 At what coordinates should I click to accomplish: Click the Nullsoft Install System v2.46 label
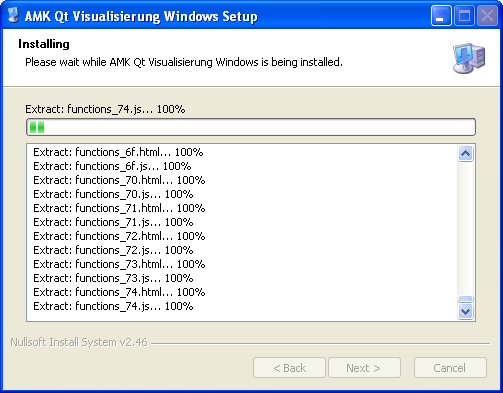tap(79, 342)
